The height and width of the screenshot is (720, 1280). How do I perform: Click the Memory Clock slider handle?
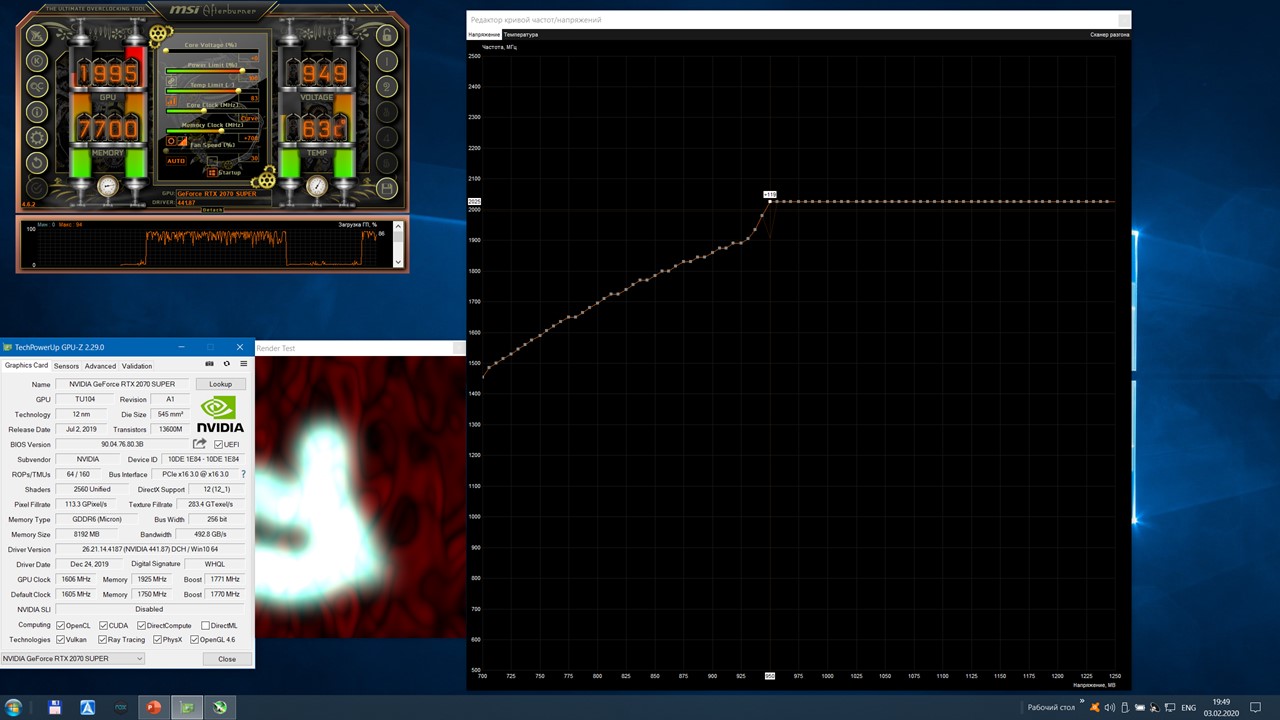click(223, 131)
